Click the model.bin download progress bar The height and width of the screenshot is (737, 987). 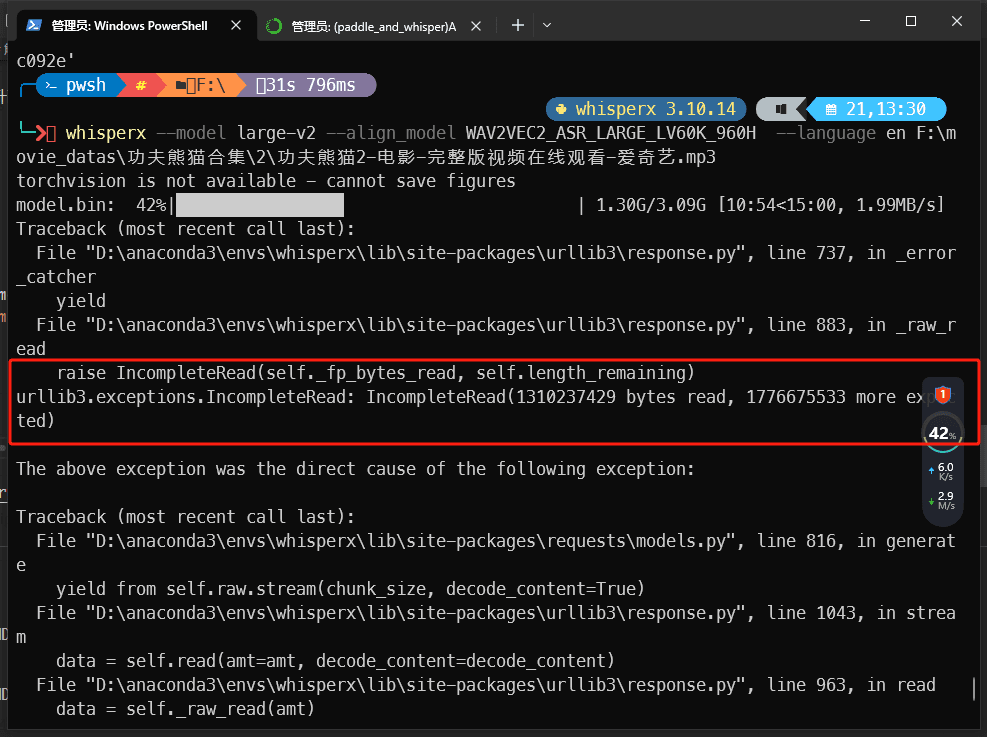[x=260, y=205]
